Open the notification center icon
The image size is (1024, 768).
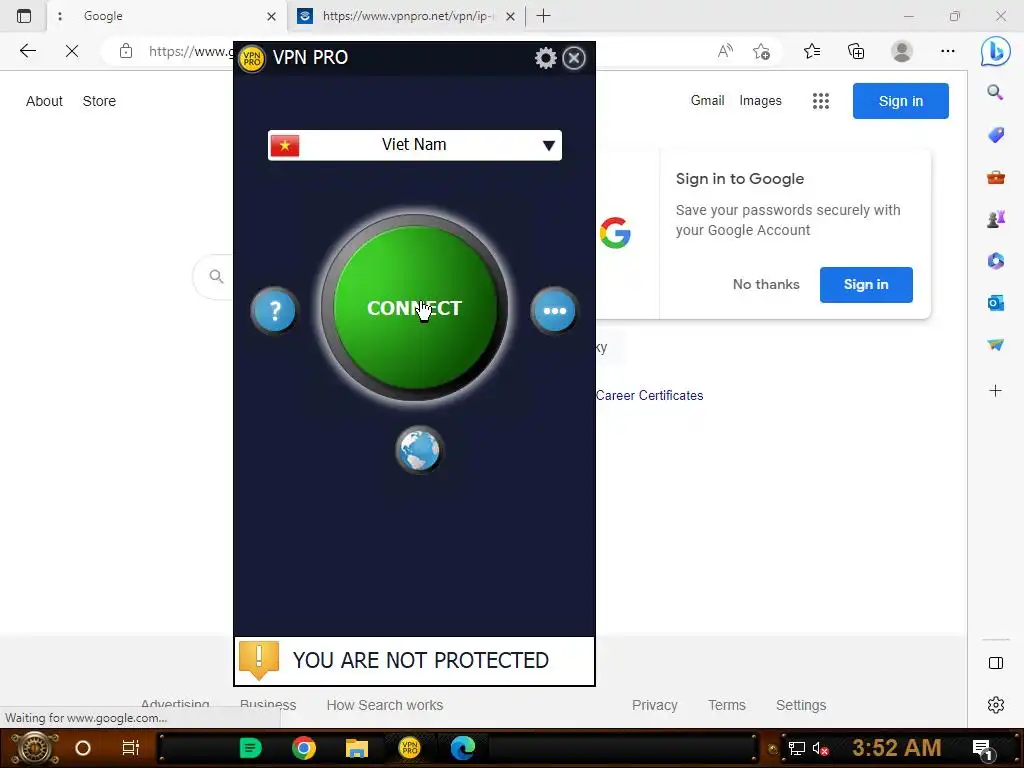[982, 749]
